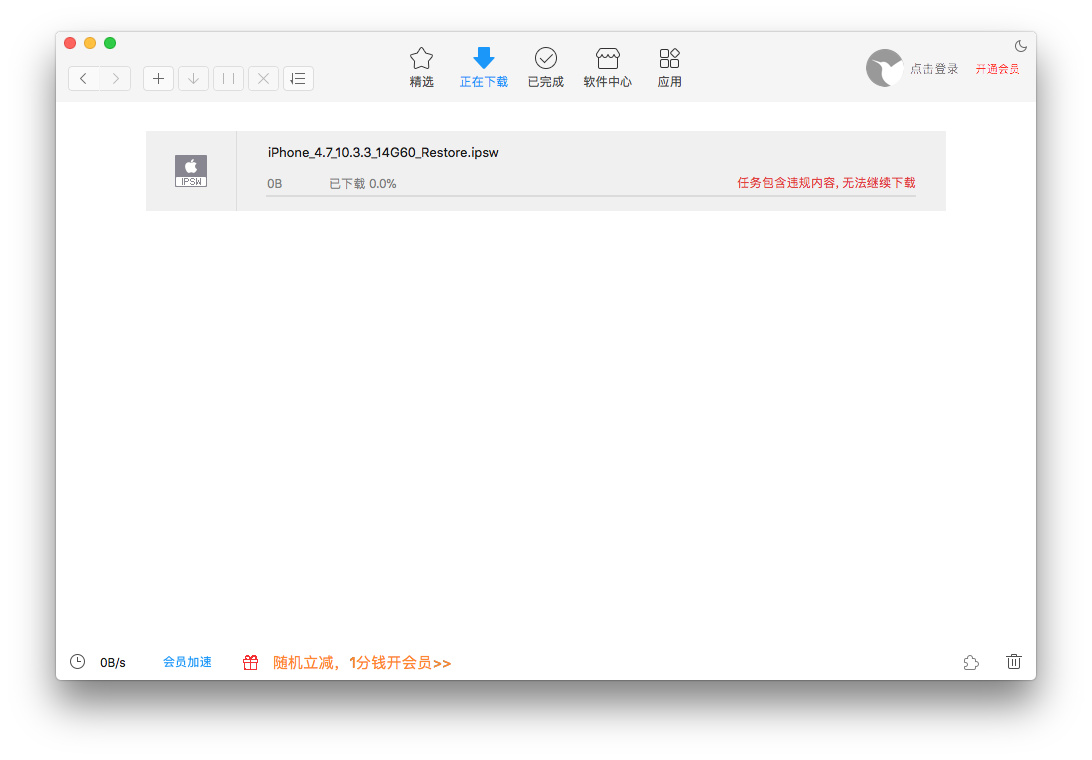Click the 0B size label
Viewport: 1092px width, 760px height.
pos(274,184)
